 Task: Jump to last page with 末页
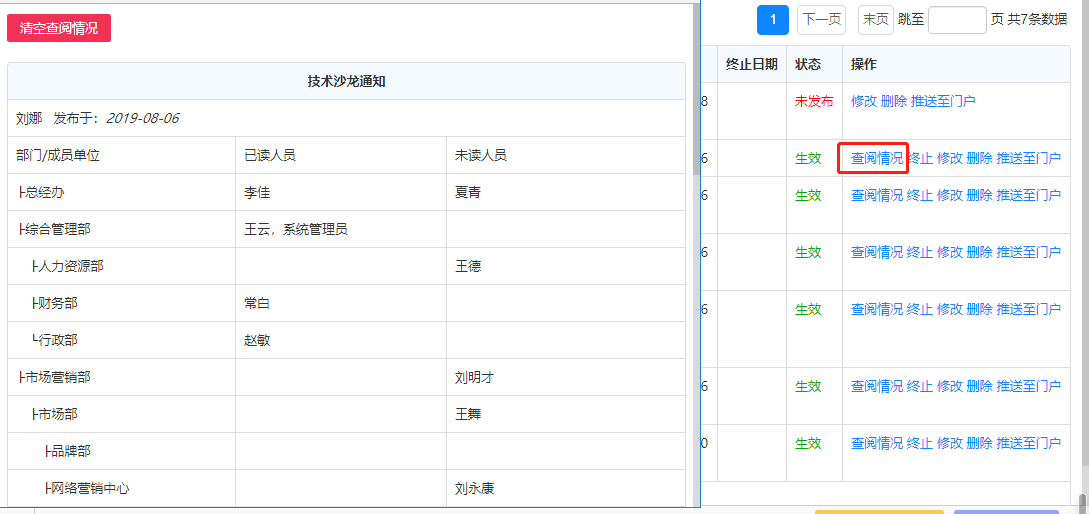click(x=876, y=20)
